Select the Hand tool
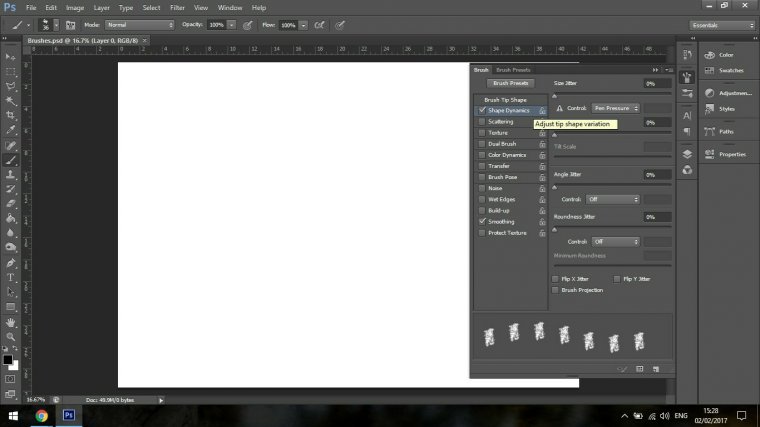The image size is (760, 427). pos(10,322)
